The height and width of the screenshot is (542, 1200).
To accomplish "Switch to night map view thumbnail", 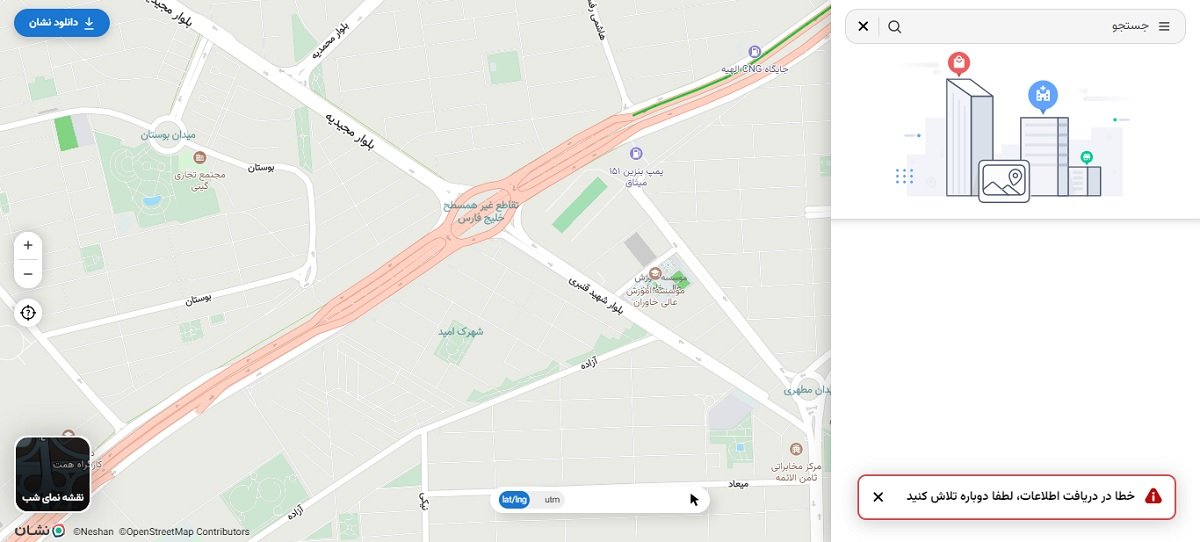I will (x=53, y=474).
